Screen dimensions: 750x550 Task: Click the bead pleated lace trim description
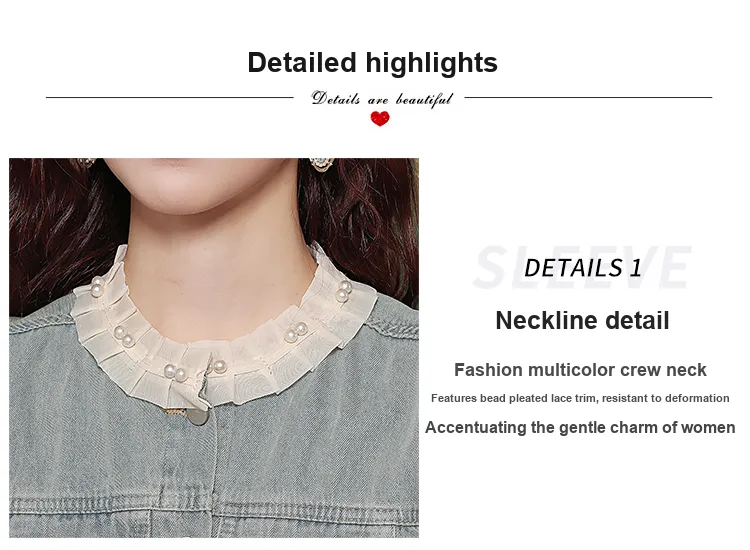pyautogui.click(x=580, y=398)
